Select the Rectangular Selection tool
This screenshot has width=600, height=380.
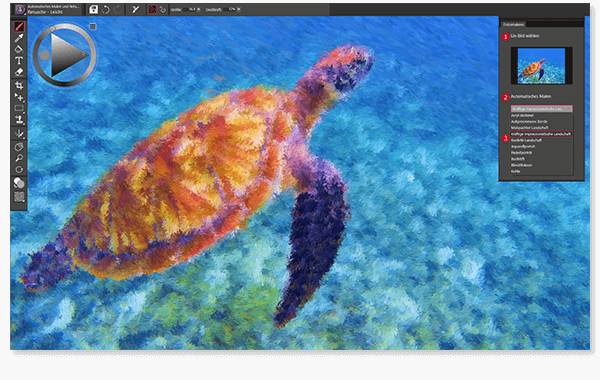(19, 108)
